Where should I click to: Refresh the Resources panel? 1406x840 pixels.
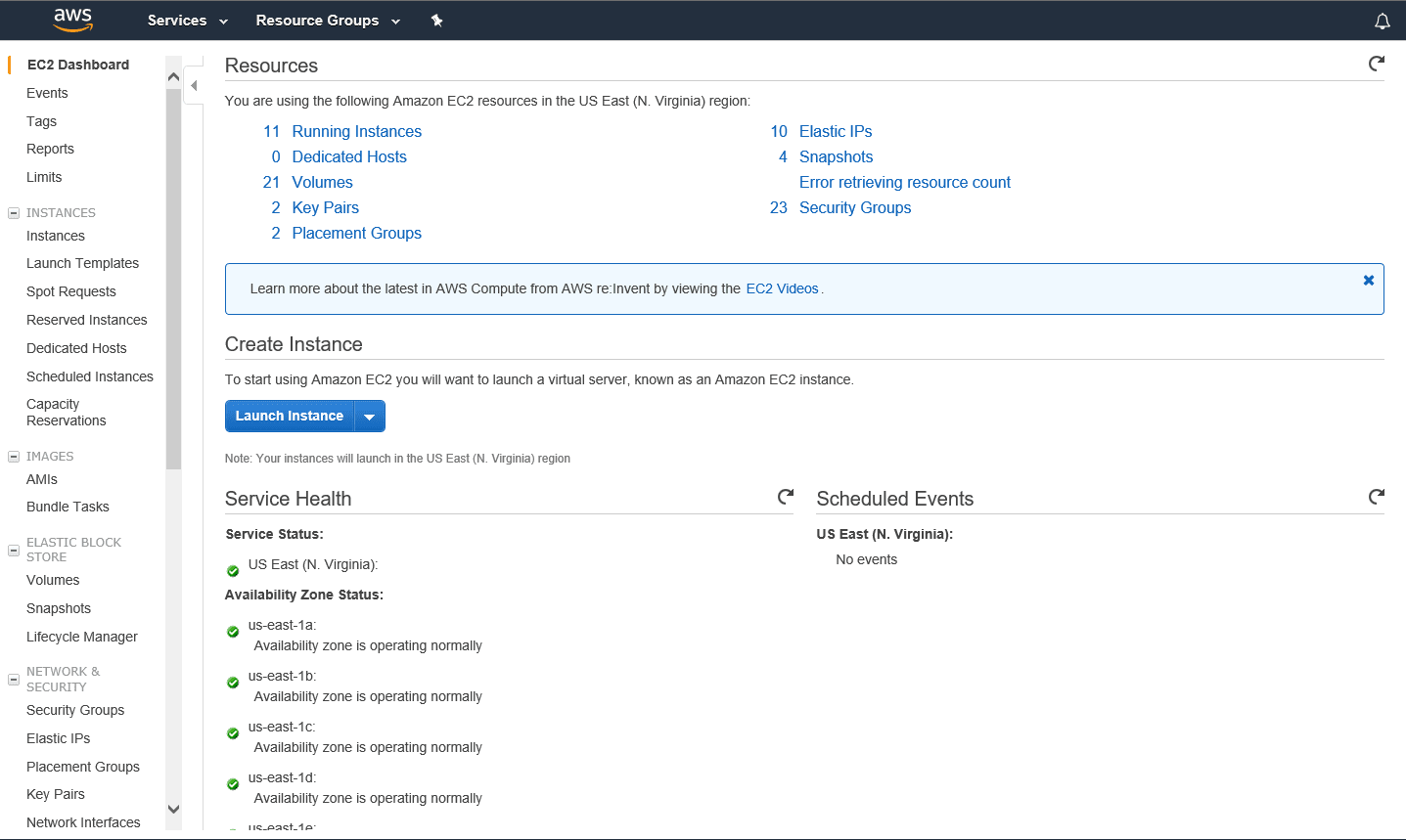pyautogui.click(x=1376, y=63)
